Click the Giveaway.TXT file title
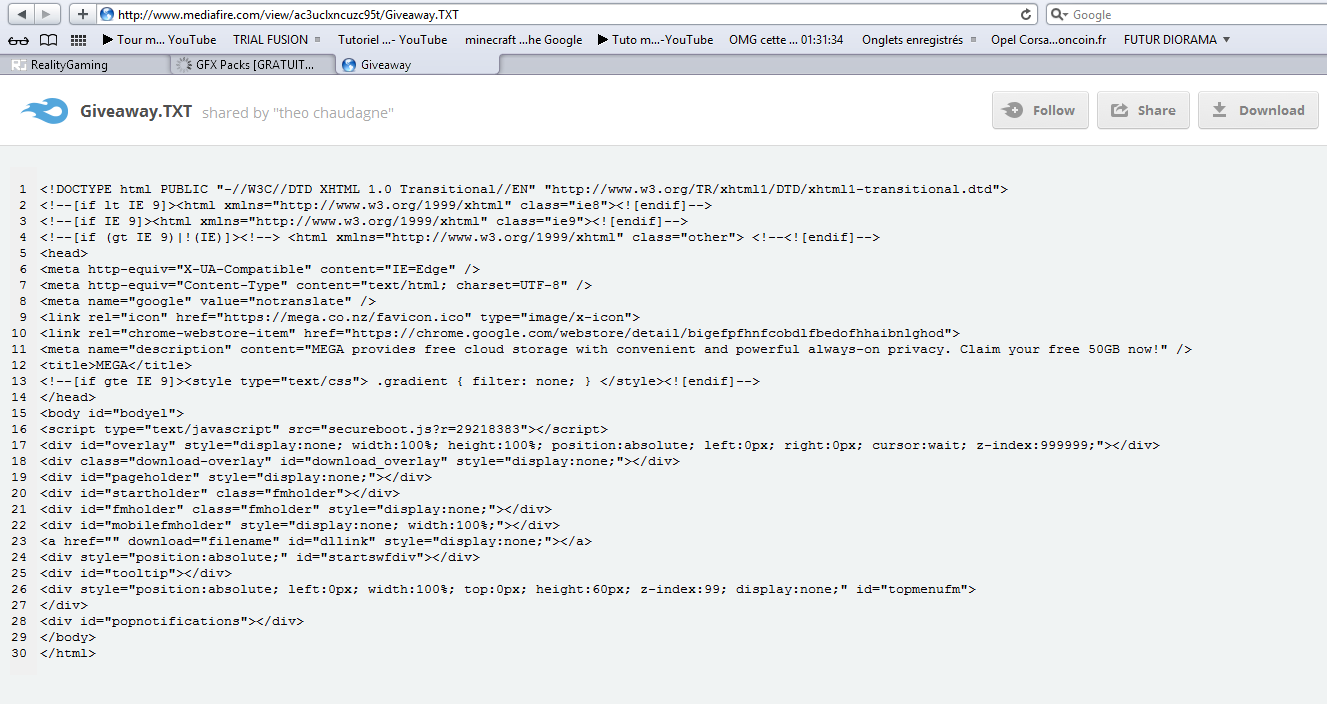The image size is (1327, 704). (x=136, y=111)
